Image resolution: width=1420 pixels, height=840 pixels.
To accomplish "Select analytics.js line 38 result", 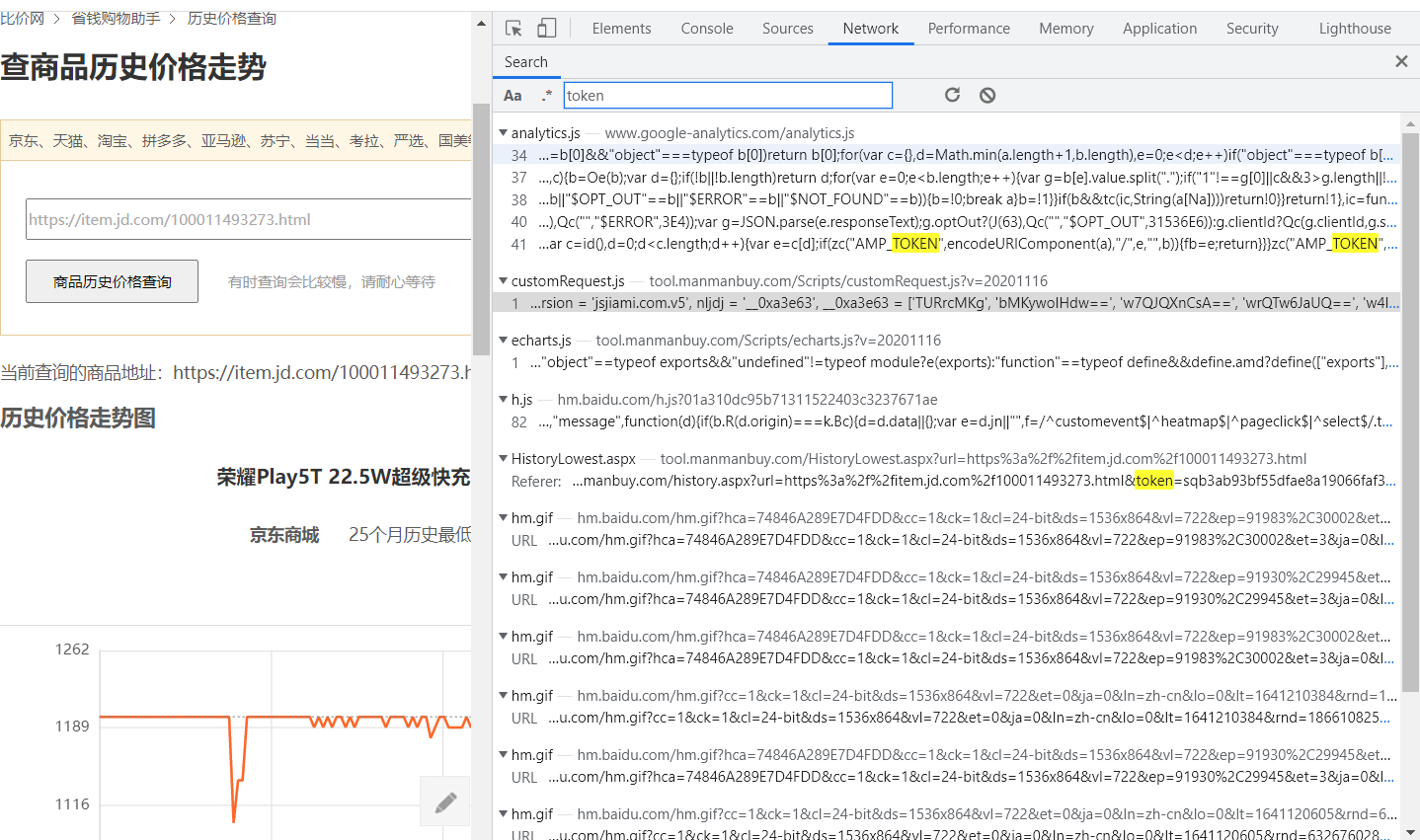I will [946, 198].
